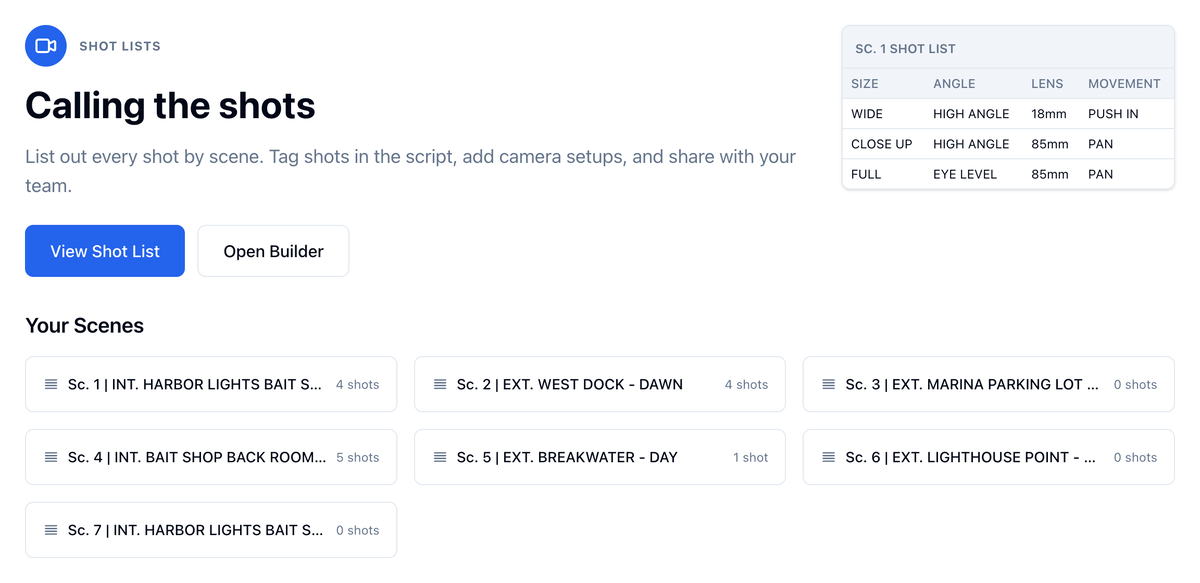Click the Your Scenes heading
Screen dimensions: 1200x583
pos(84,326)
